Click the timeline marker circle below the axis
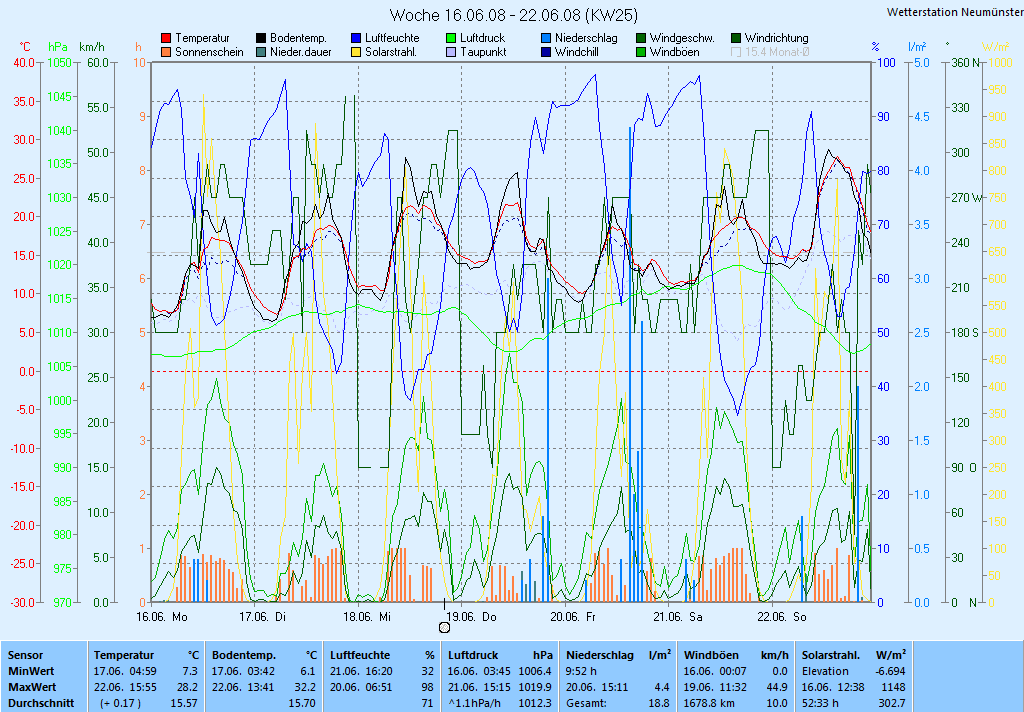Viewport: 1024px width, 712px height. (x=445, y=628)
